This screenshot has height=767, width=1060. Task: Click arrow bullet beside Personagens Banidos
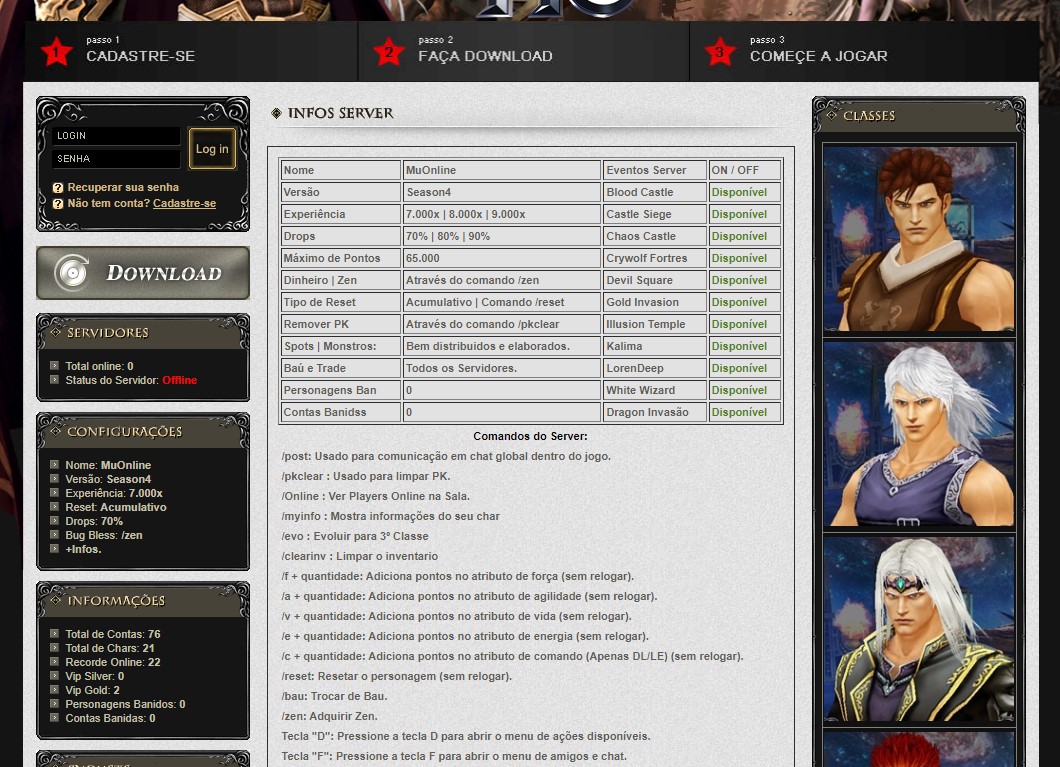55,703
